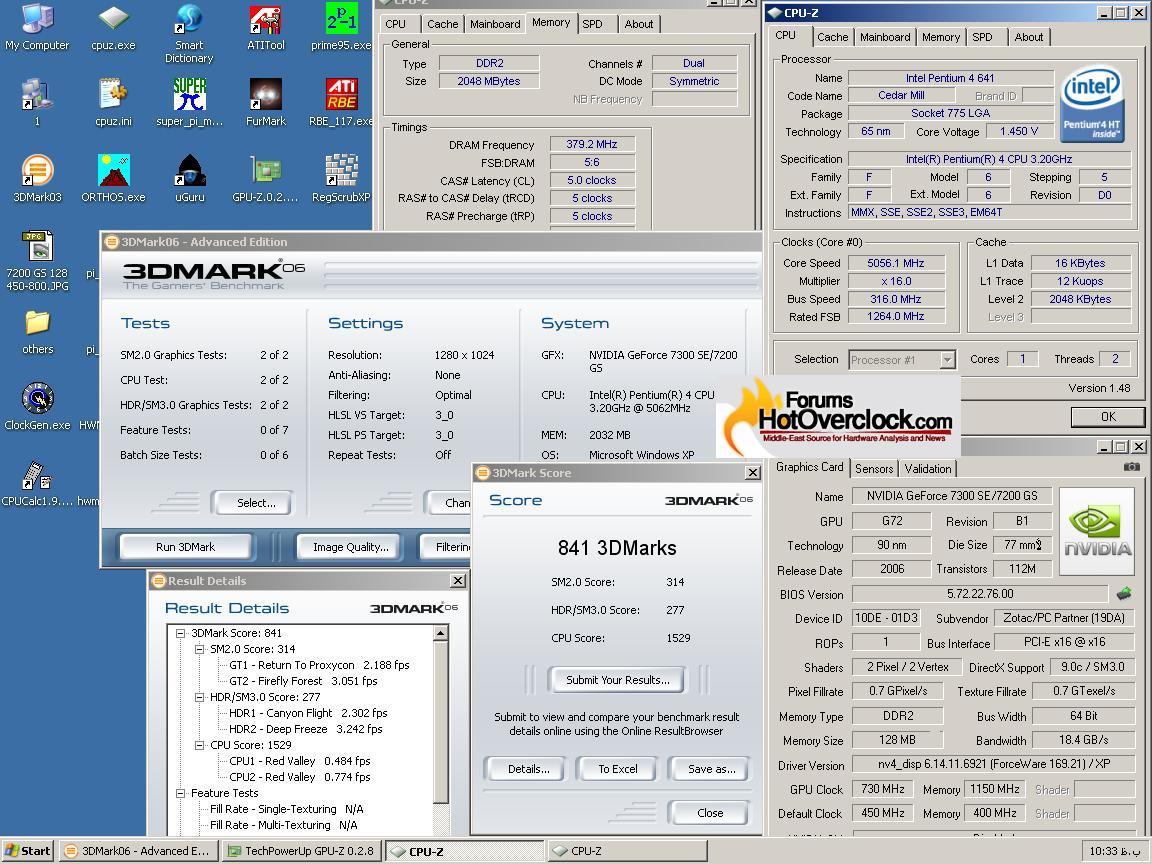Switch to Sensors tab in GPU-Z
Screen dimensions: 1152x864
click(x=874, y=468)
